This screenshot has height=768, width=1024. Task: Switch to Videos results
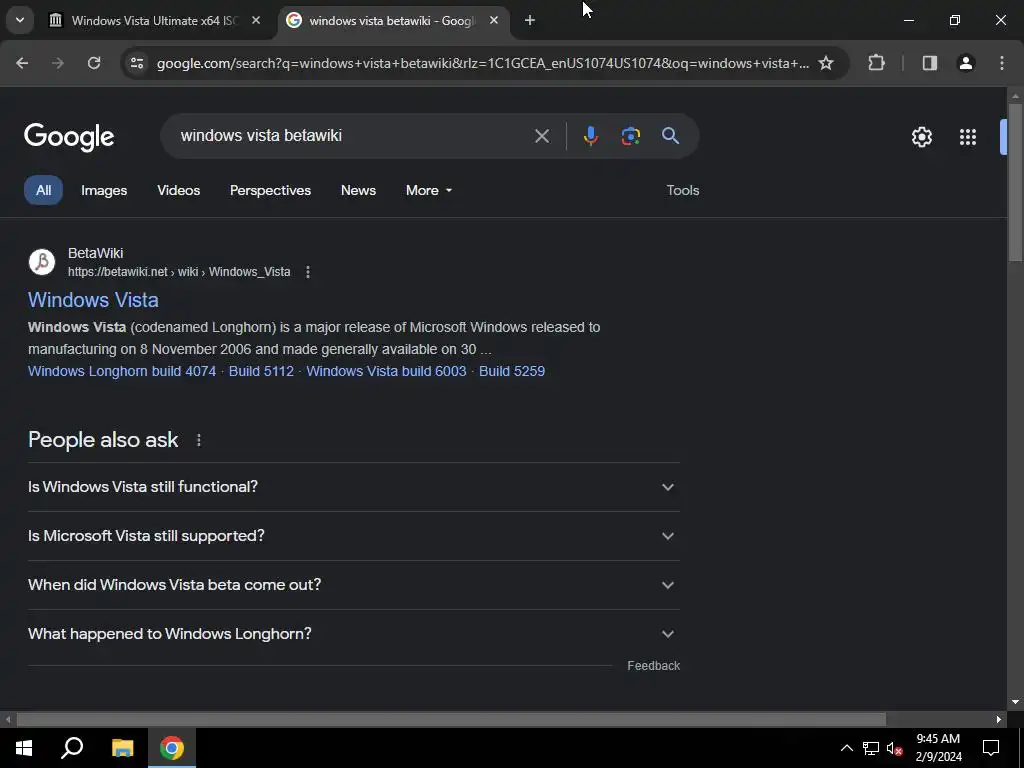(x=178, y=190)
